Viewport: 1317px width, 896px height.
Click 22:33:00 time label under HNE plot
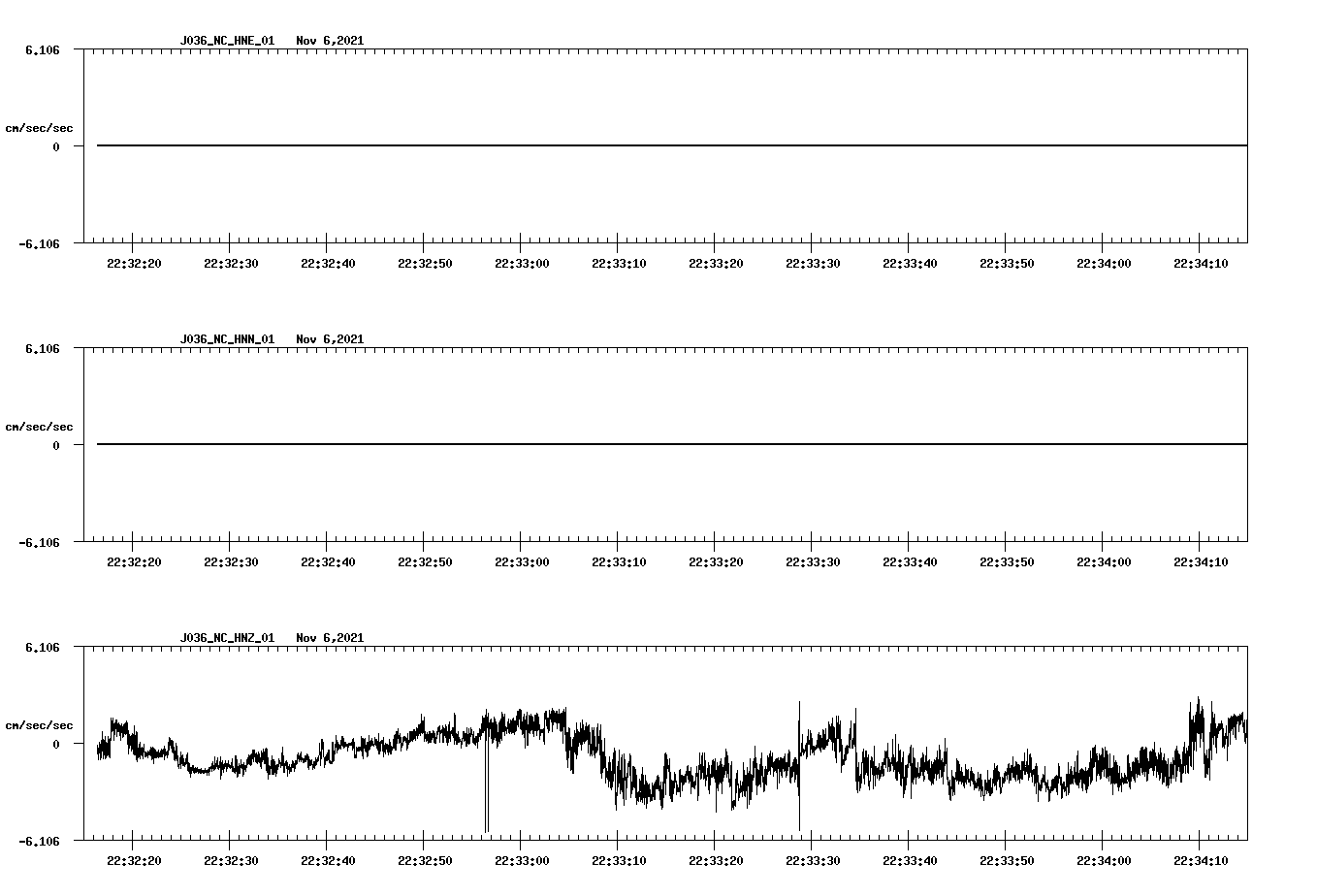522,264
